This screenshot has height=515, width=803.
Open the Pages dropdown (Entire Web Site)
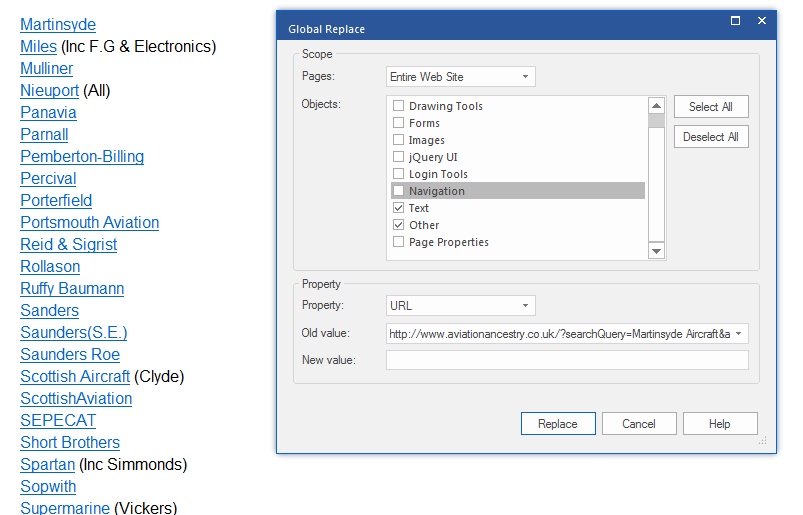point(460,77)
